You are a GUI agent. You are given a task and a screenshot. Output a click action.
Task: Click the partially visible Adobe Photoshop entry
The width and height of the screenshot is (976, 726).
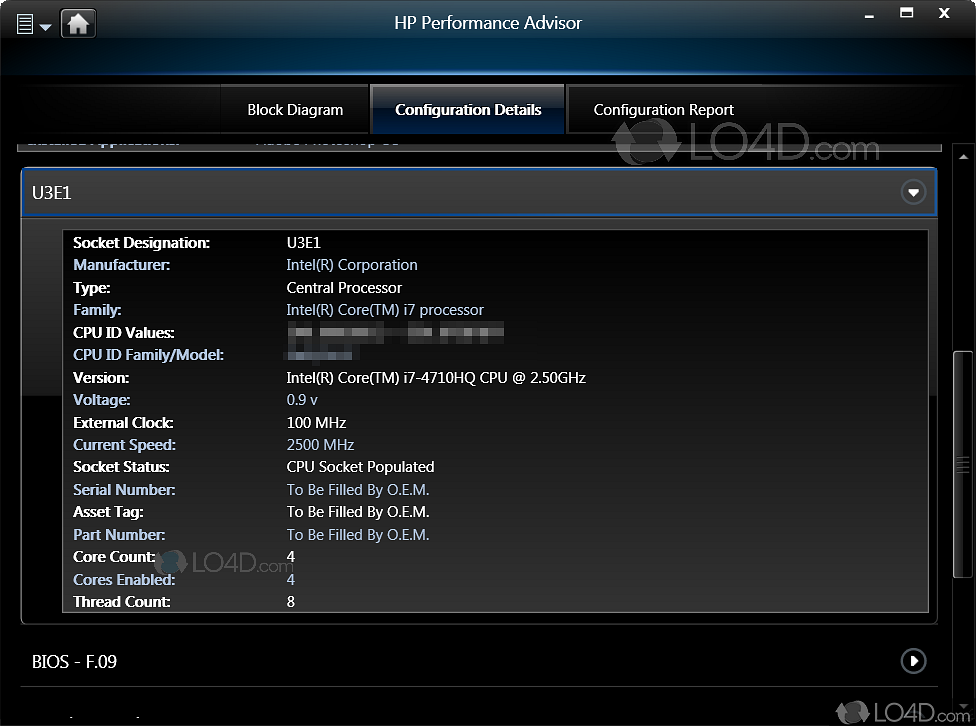[330, 140]
